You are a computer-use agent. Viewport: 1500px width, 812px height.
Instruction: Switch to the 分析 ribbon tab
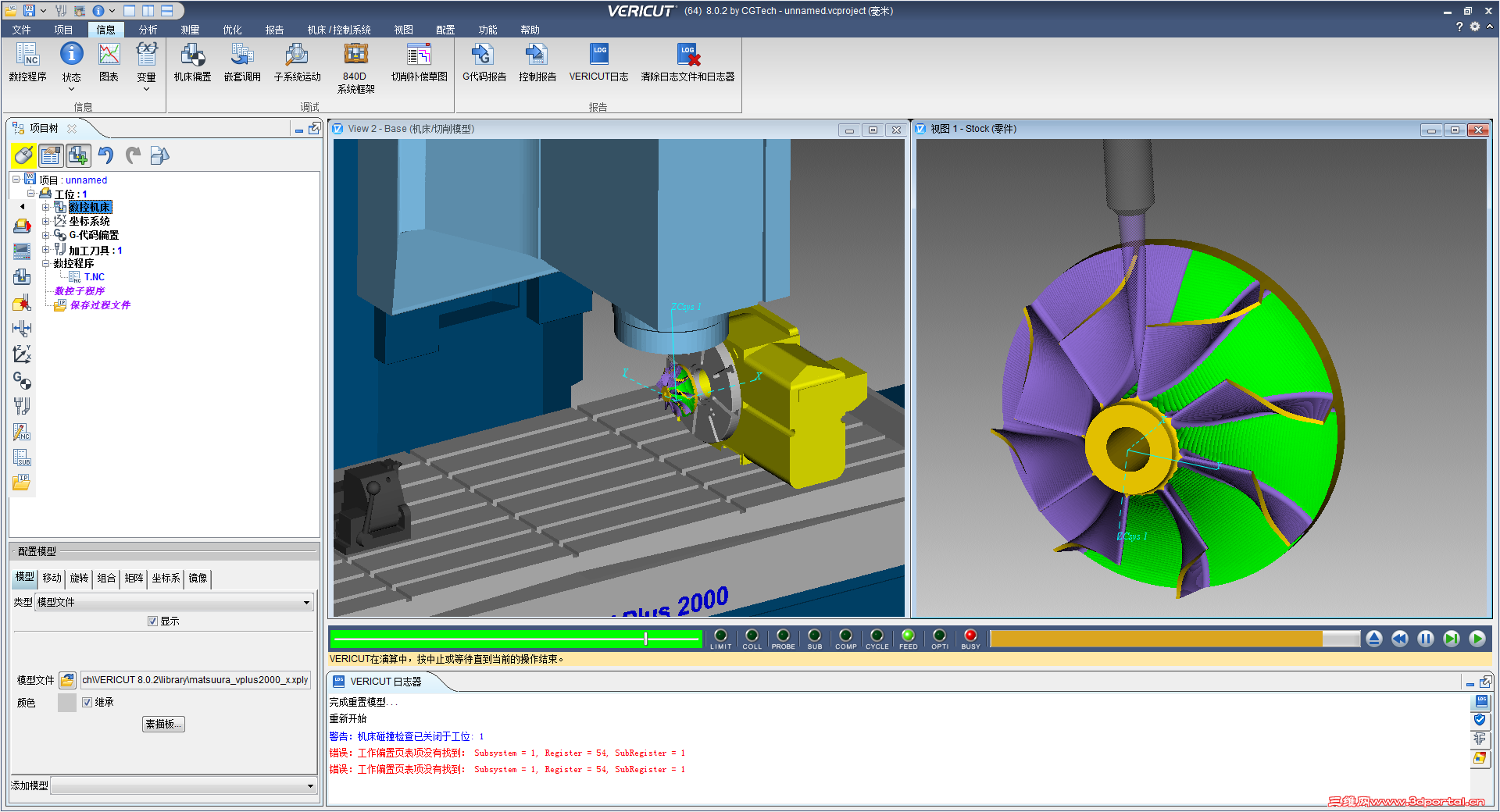tap(148, 30)
